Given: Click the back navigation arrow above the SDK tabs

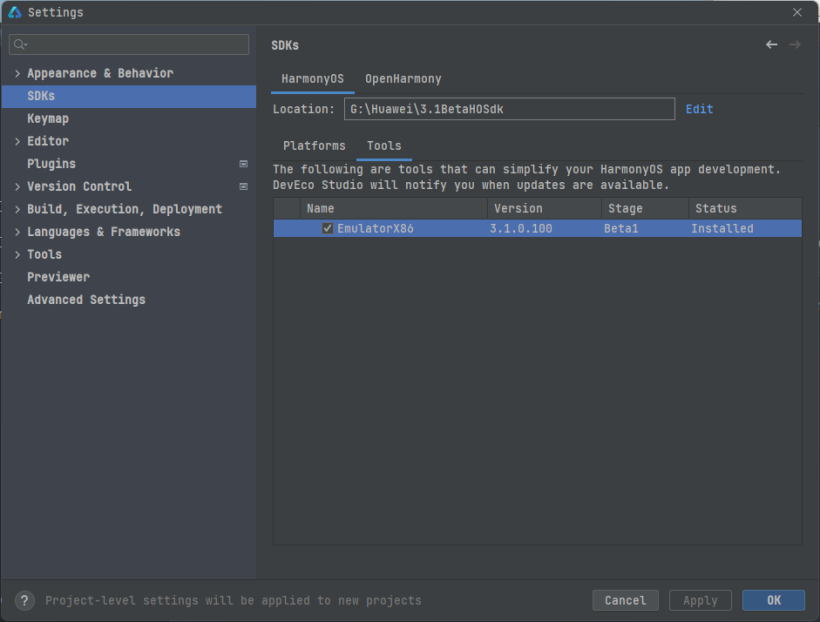Looking at the screenshot, I should [x=771, y=44].
